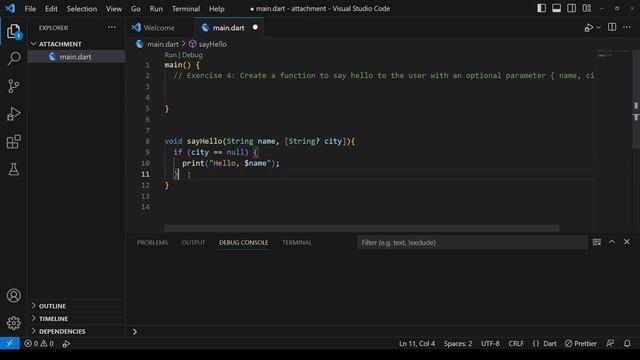Run the Dart file with play button

pos(588,28)
